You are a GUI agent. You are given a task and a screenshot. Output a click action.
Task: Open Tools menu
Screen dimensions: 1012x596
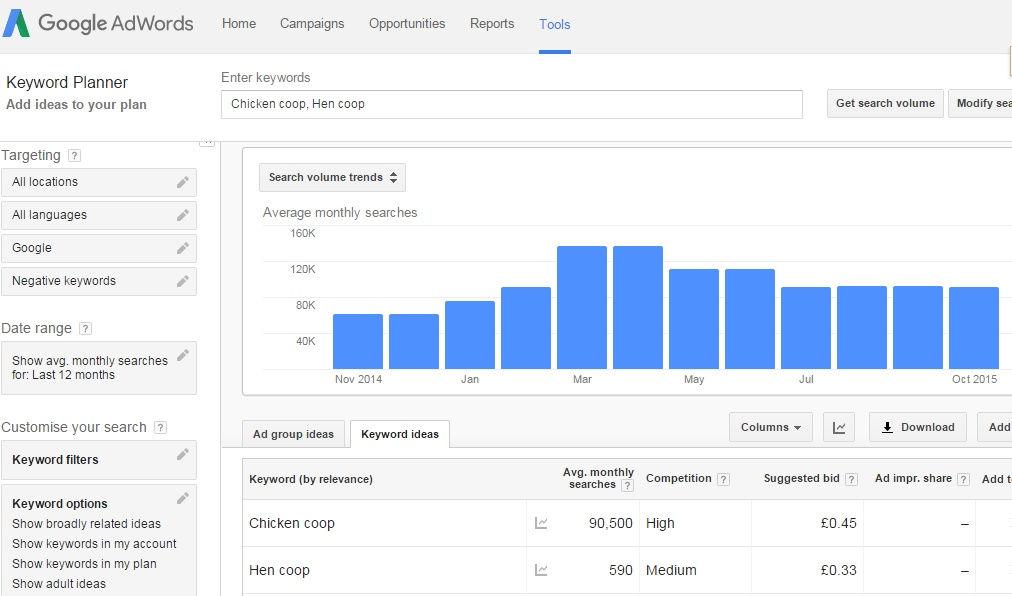[x=554, y=25]
